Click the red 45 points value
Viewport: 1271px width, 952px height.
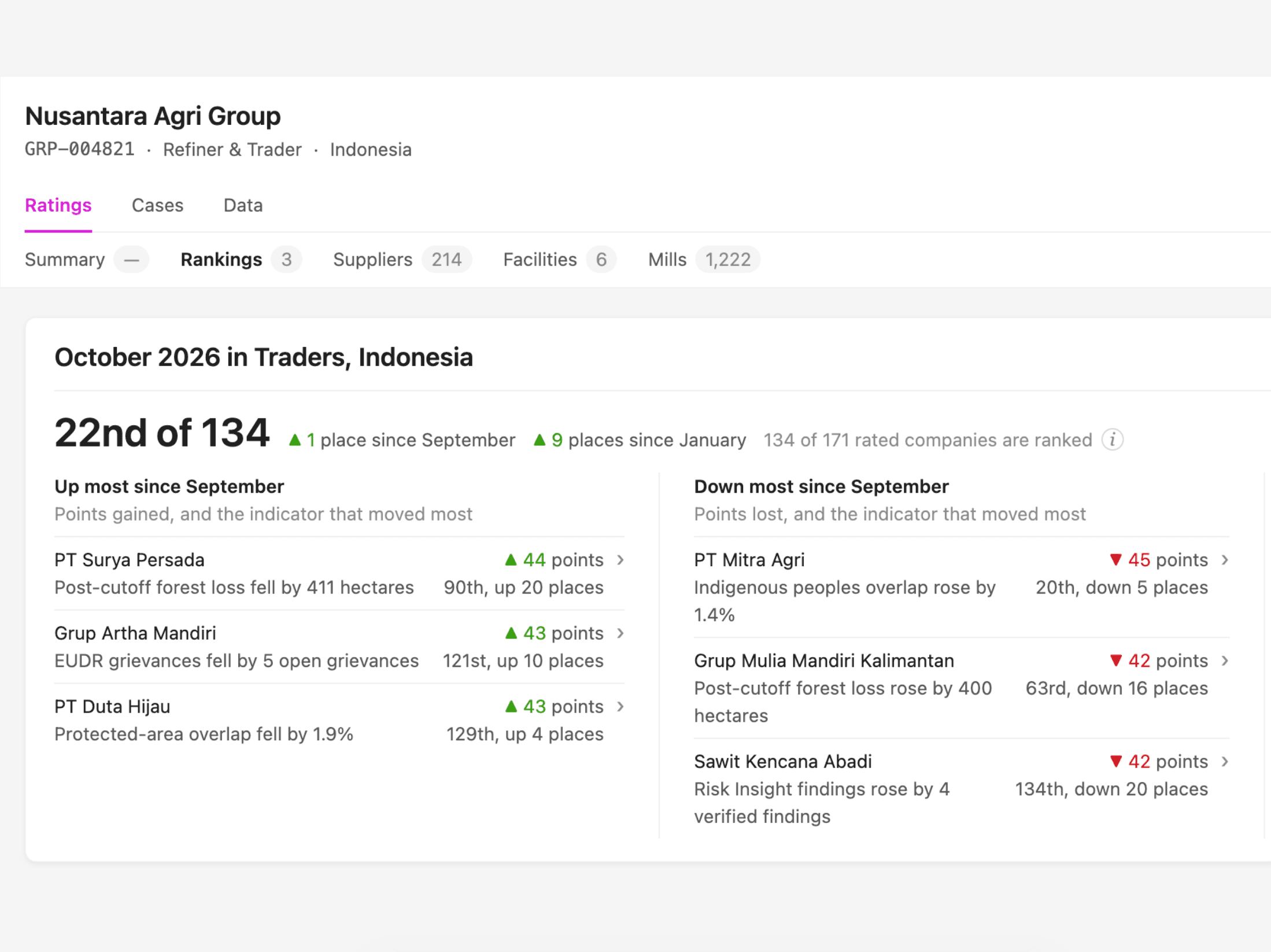1159,560
